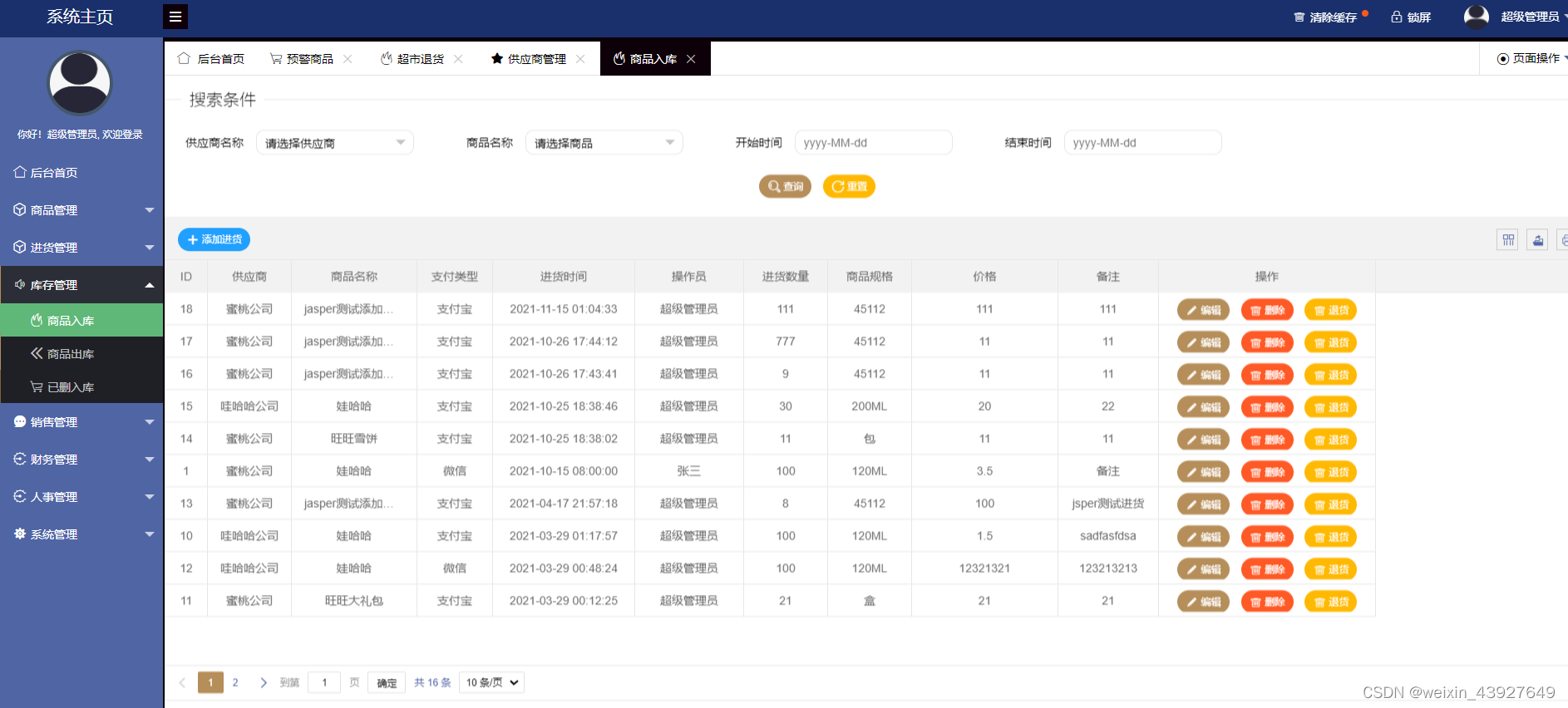Click the page number jump input
Image resolution: width=1568 pixels, height=708 pixels.
click(x=324, y=682)
